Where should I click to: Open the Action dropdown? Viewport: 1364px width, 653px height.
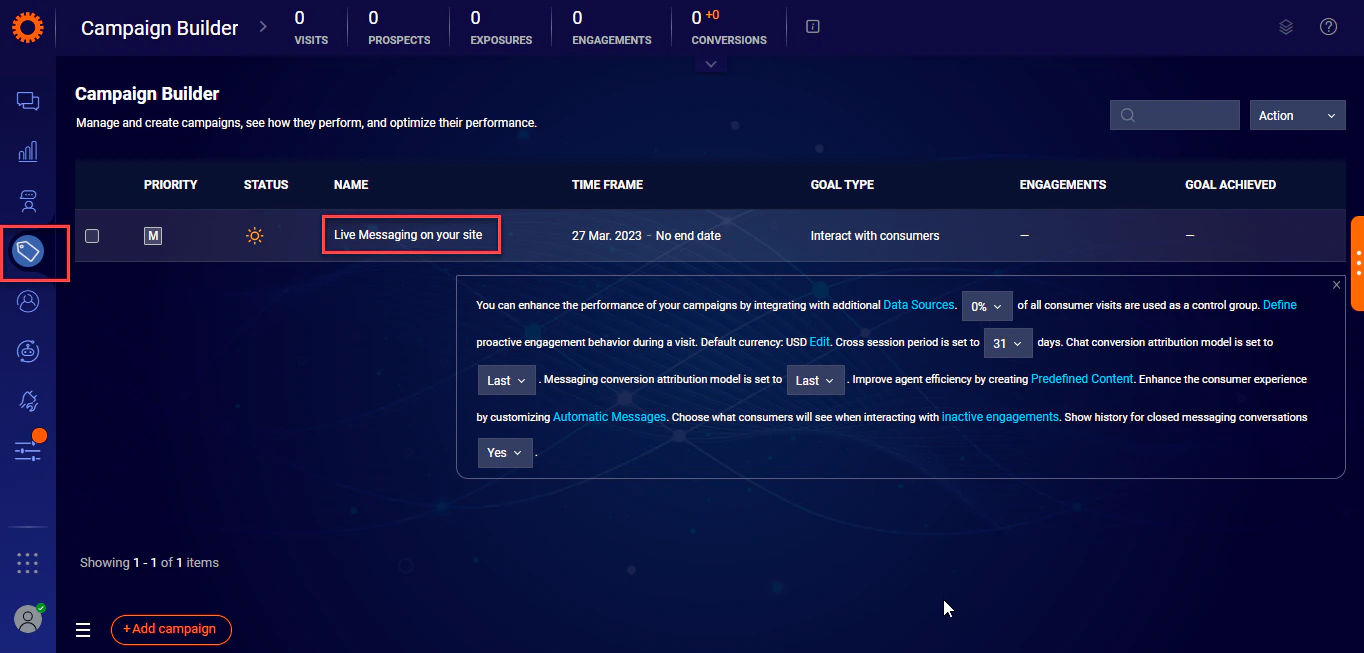pos(1297,114)
